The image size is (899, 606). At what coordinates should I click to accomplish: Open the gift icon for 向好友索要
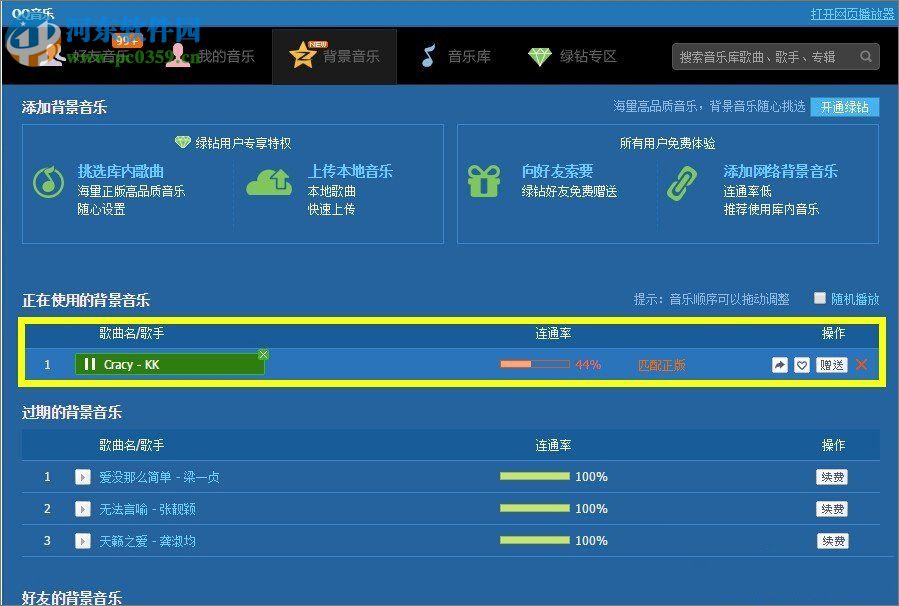[485, 183]
